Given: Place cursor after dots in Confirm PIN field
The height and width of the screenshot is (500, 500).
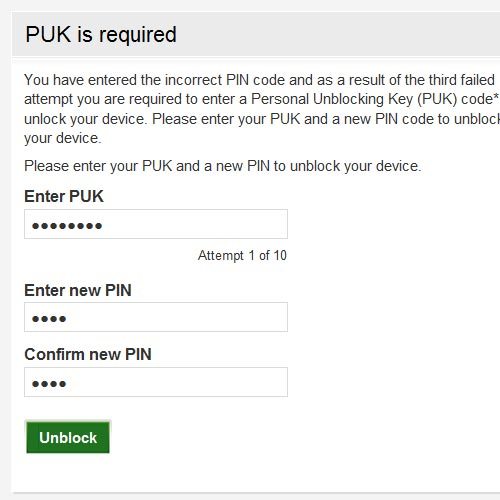Looking at the screenshot, I should pos(67,384).
